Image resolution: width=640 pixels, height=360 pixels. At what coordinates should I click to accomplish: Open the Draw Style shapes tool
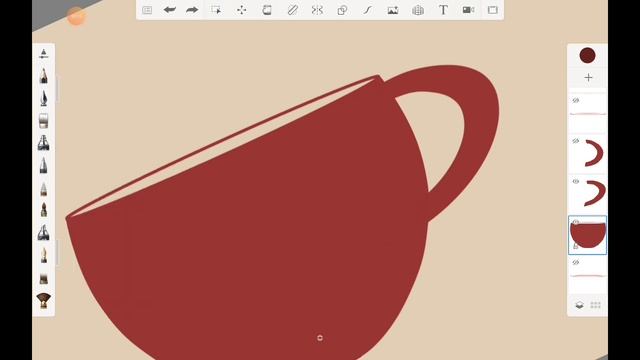(342, 10)
